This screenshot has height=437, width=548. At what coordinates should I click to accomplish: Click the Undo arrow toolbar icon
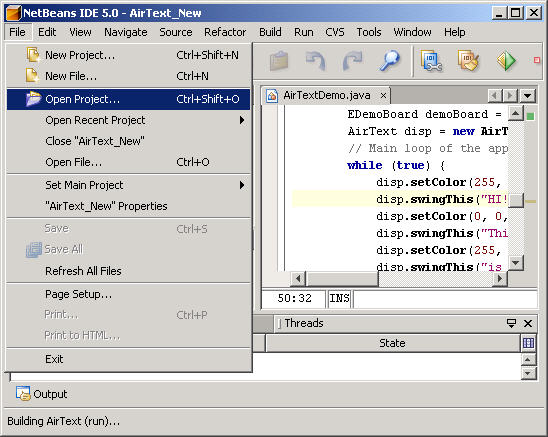click(316, 61)
